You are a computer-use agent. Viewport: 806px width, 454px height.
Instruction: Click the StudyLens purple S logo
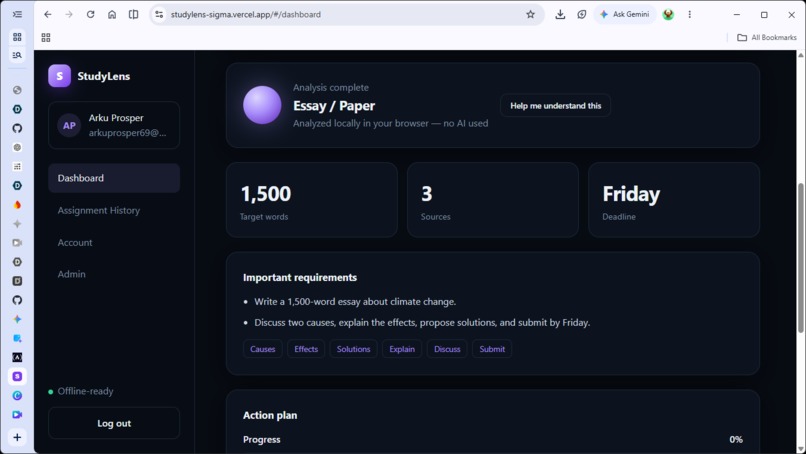pos(60,76)
